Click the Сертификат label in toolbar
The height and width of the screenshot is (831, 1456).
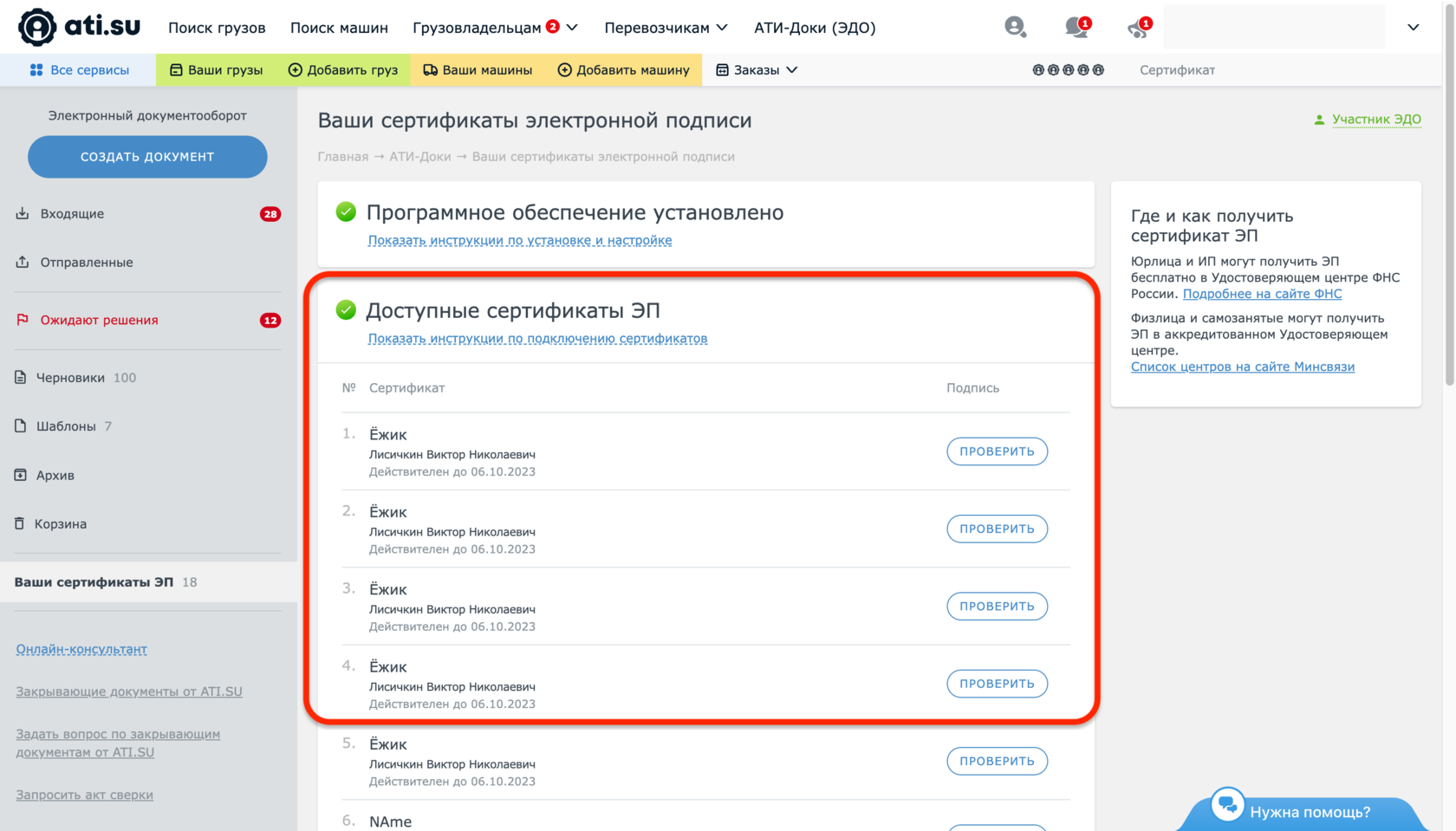pos(1177,70)
